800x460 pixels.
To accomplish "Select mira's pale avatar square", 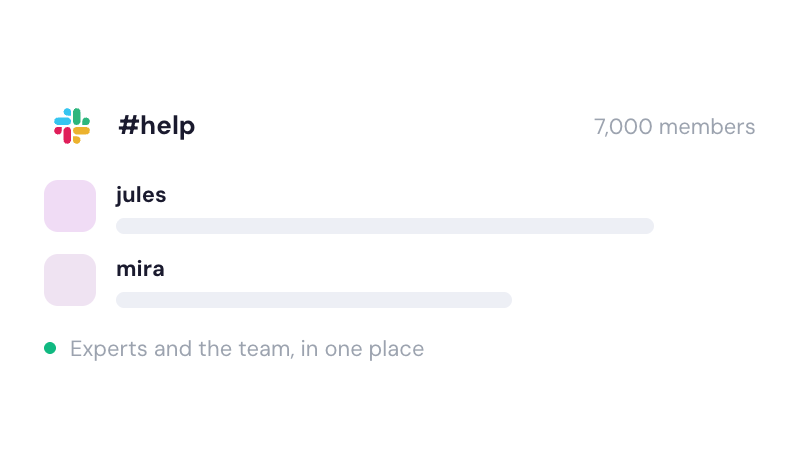I will pos(70,280).
